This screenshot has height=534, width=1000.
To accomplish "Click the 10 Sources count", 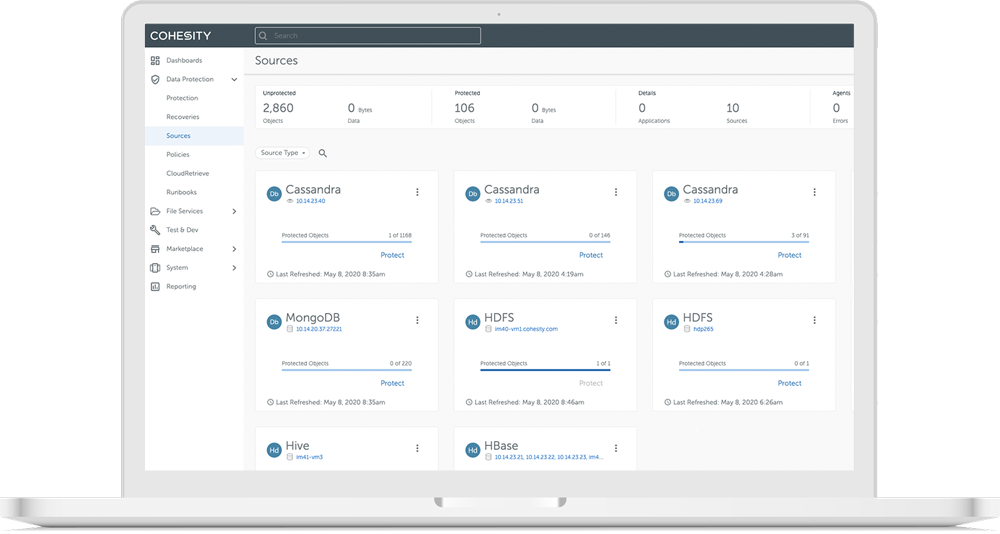I will [733, 108].
